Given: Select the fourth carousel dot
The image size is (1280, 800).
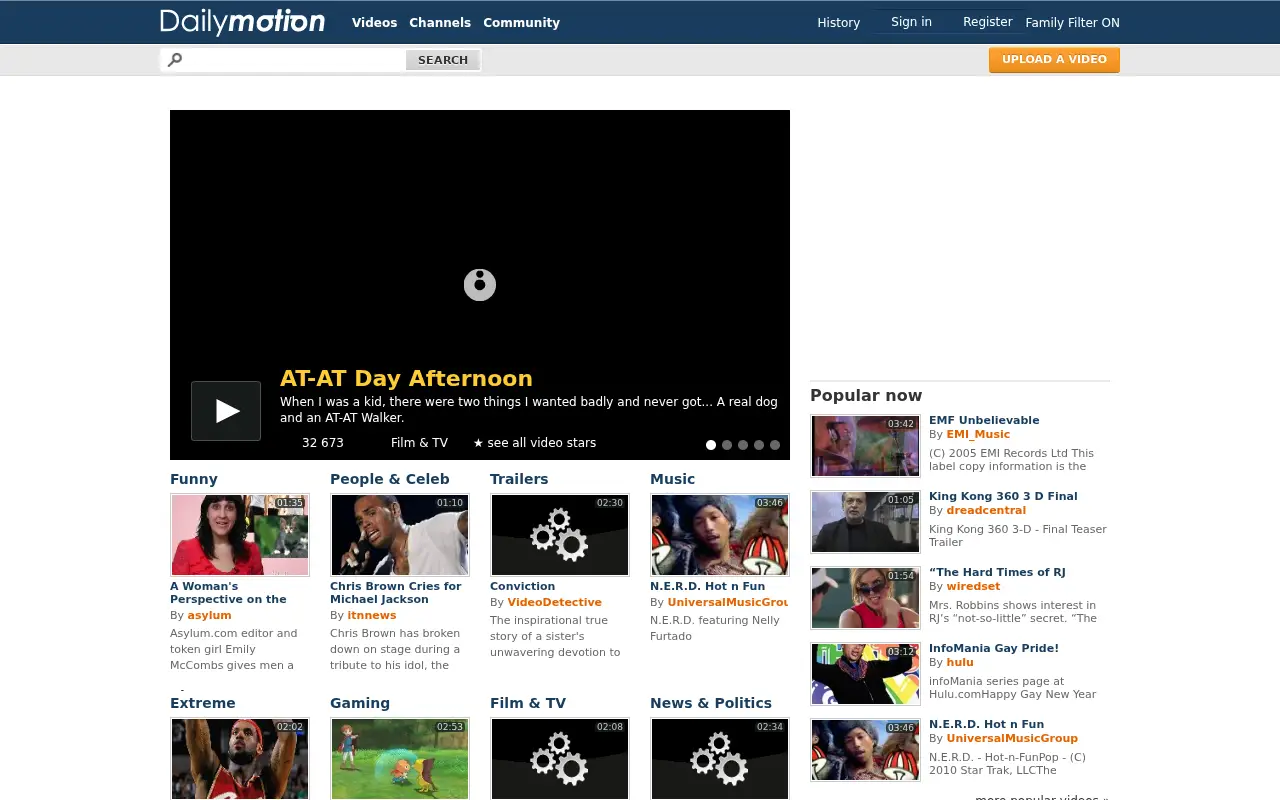Looking at the screenshot, I should click(x=759, y=445).
